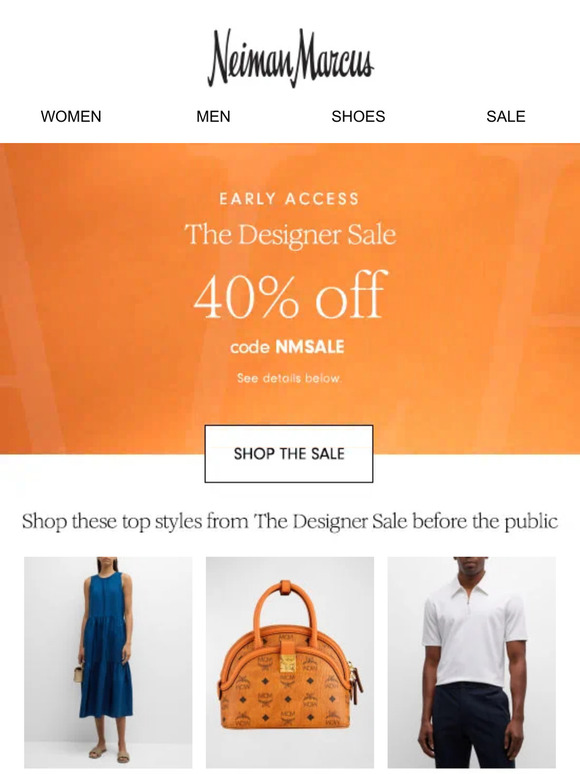Open the blue sleeveless dress product
This screenshot has height=774, width=580.
point(108,662)
